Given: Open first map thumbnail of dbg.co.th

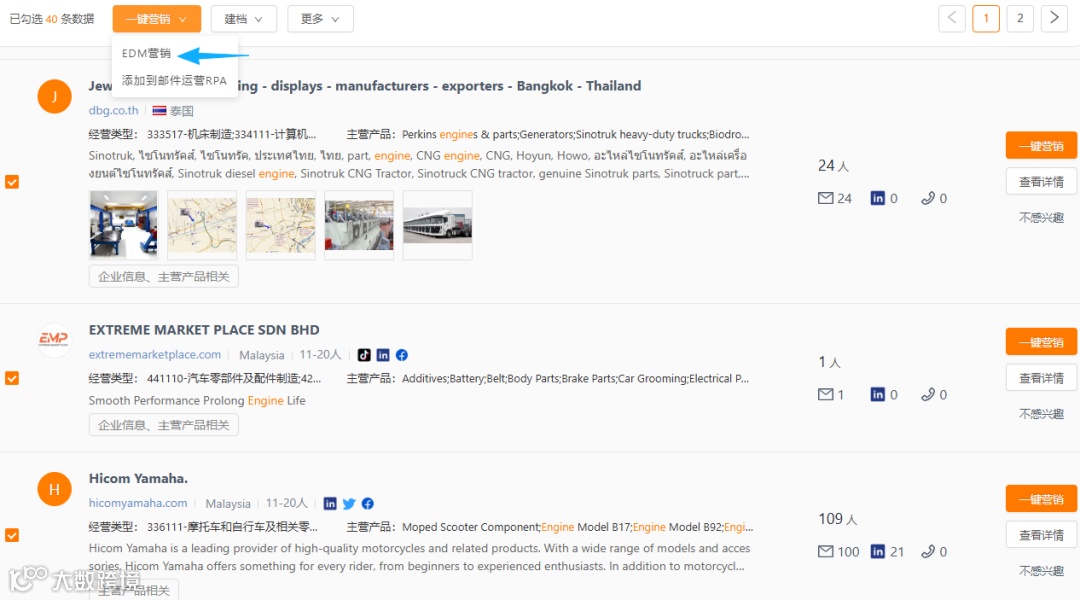Looking at the screenshot, I should 202,225.
